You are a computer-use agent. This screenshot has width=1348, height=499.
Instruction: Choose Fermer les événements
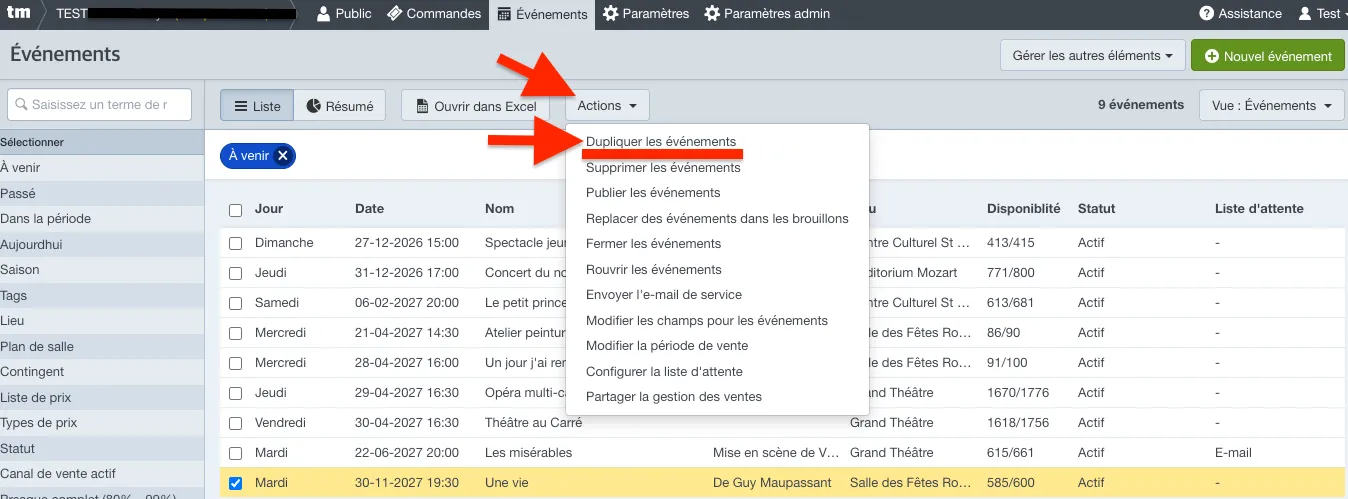653,244
